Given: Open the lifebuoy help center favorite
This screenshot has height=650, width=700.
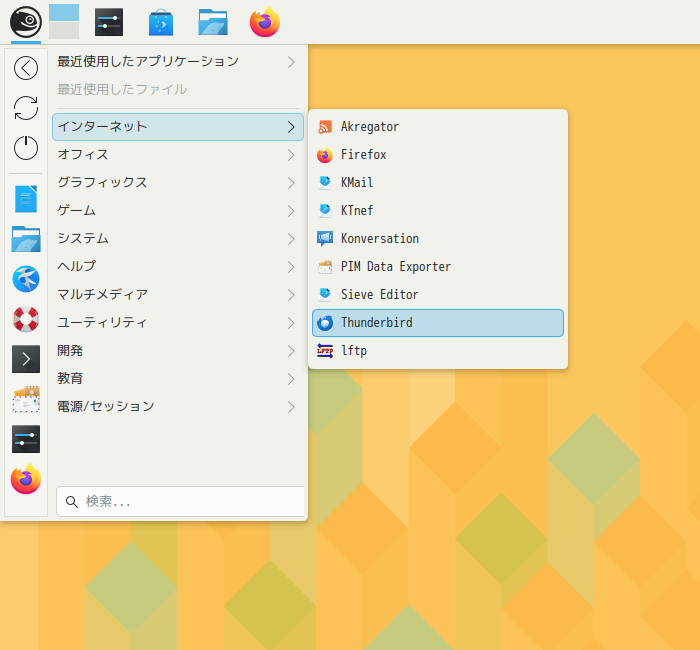Looking at the screenshot, I should 26,319.
